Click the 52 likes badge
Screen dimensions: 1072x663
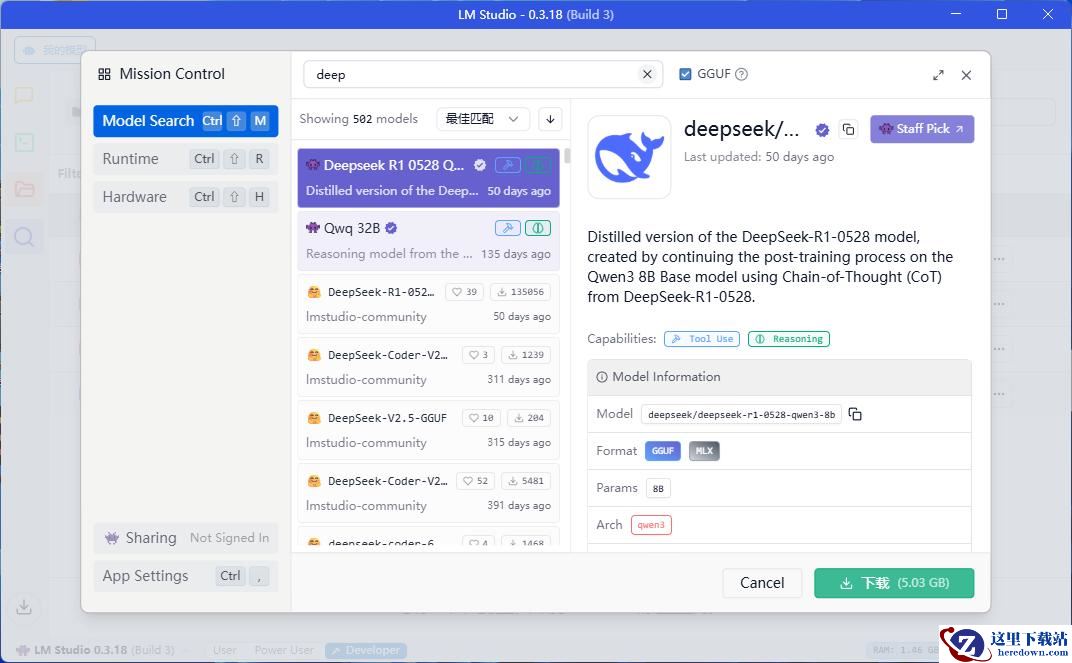point(475,481)
